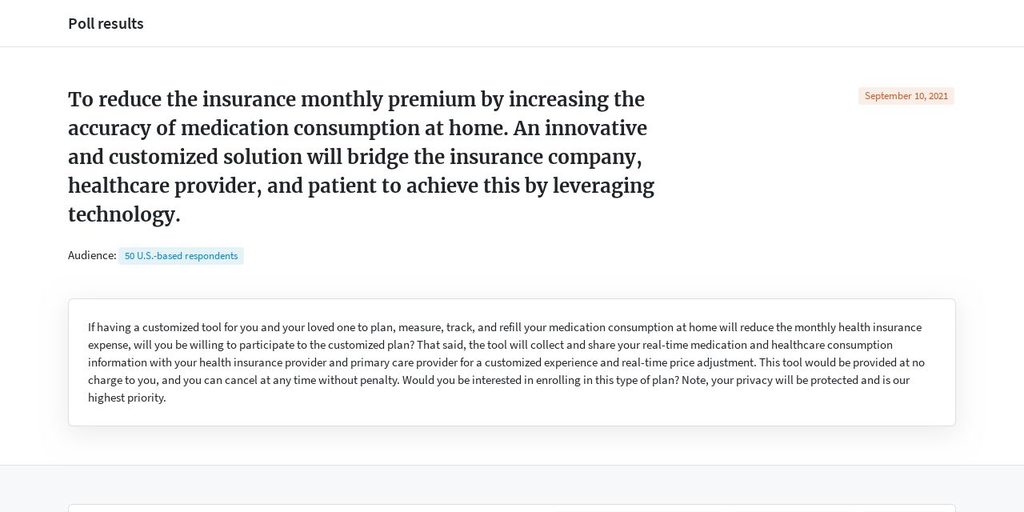Click the partially visible card at the page bottom
1024x512 pixels.
(x=511, y=508)
